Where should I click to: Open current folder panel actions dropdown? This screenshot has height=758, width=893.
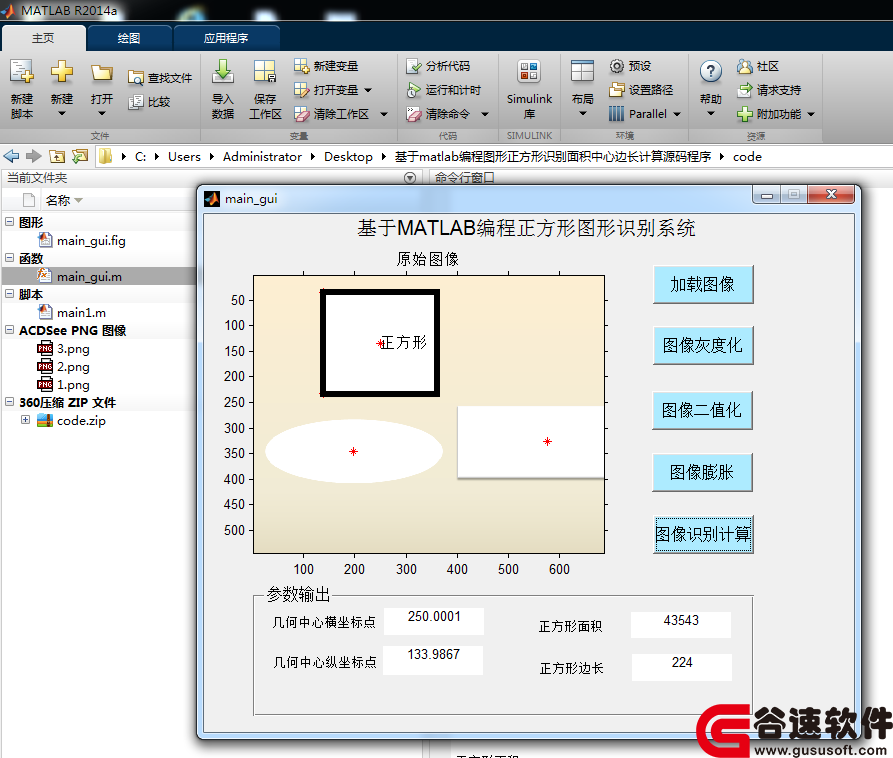click(409, 178)
